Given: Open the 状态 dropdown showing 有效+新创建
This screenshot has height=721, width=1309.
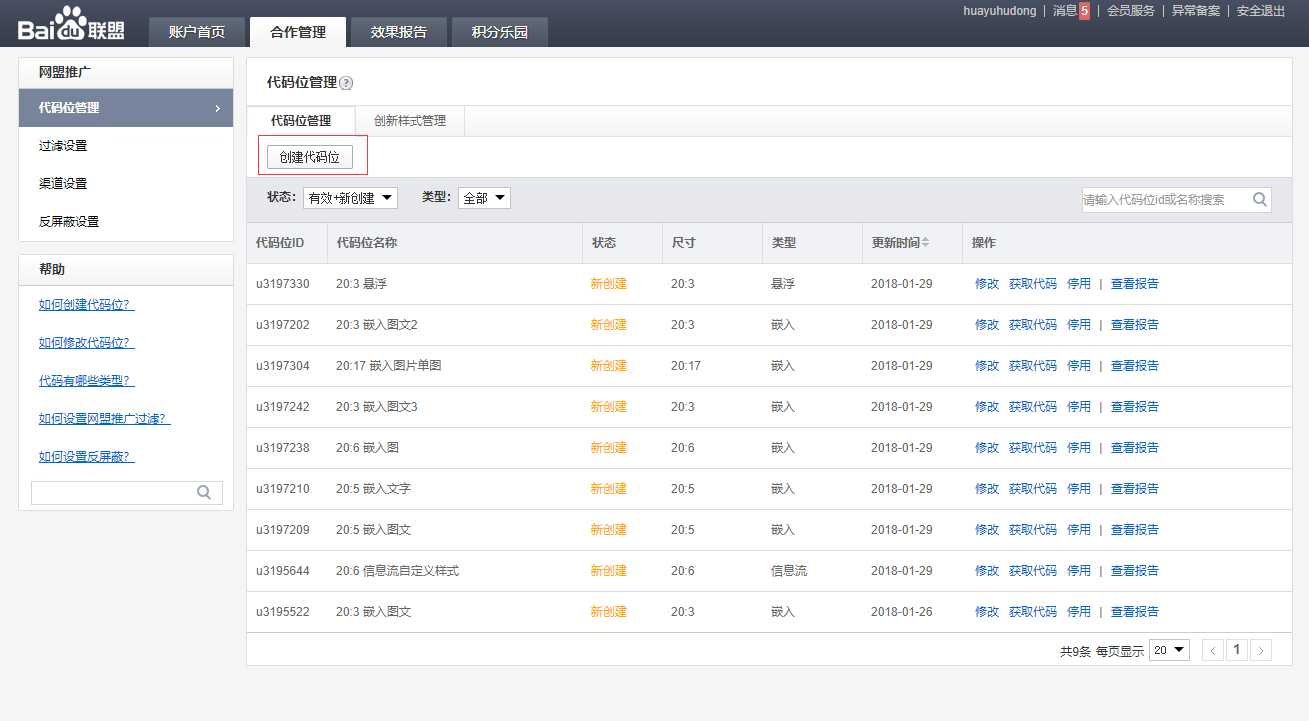Looking at the screenshot, I should [350, 198].
